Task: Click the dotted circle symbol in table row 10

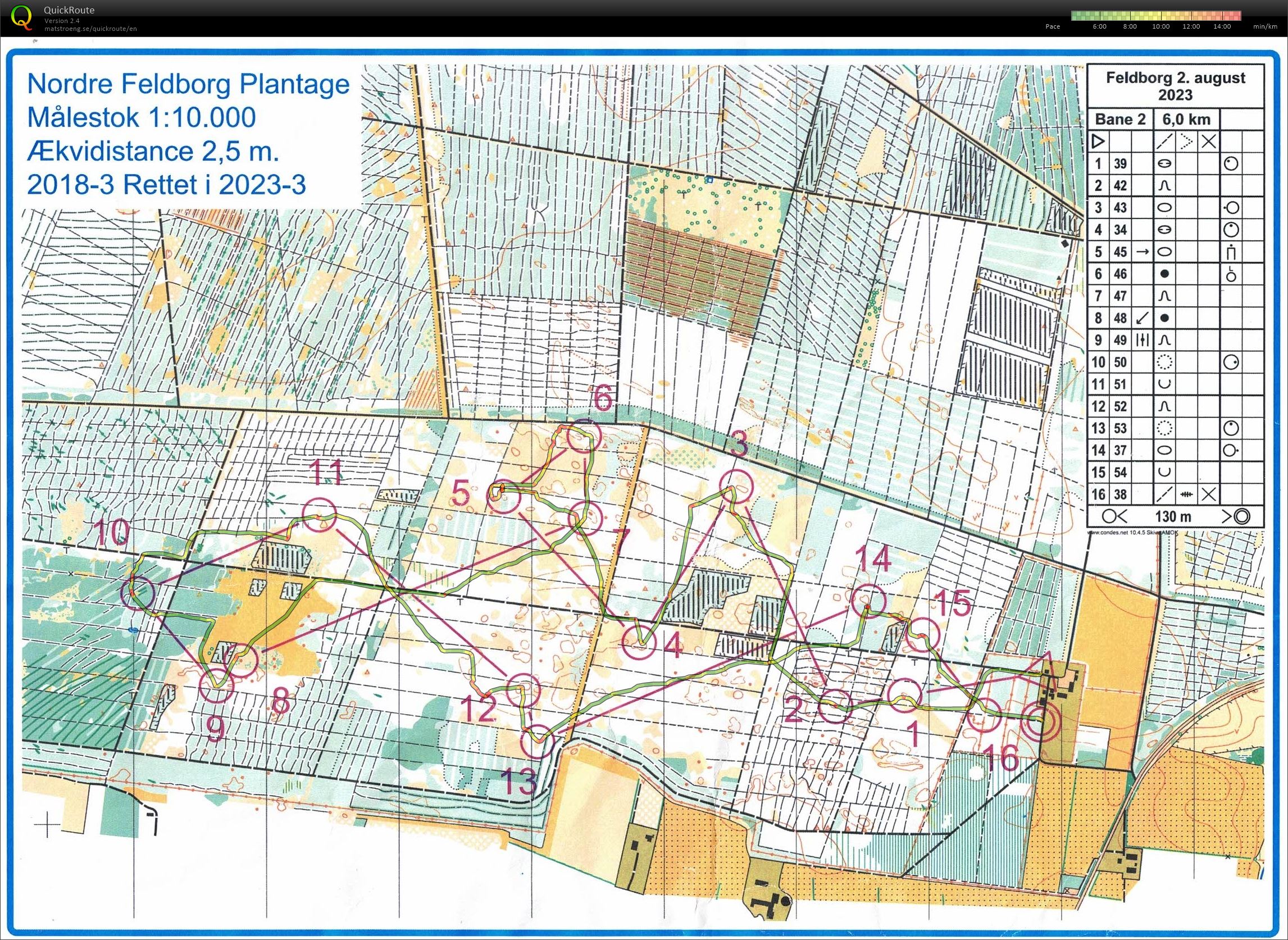Action: click(x=1164, y=362)
